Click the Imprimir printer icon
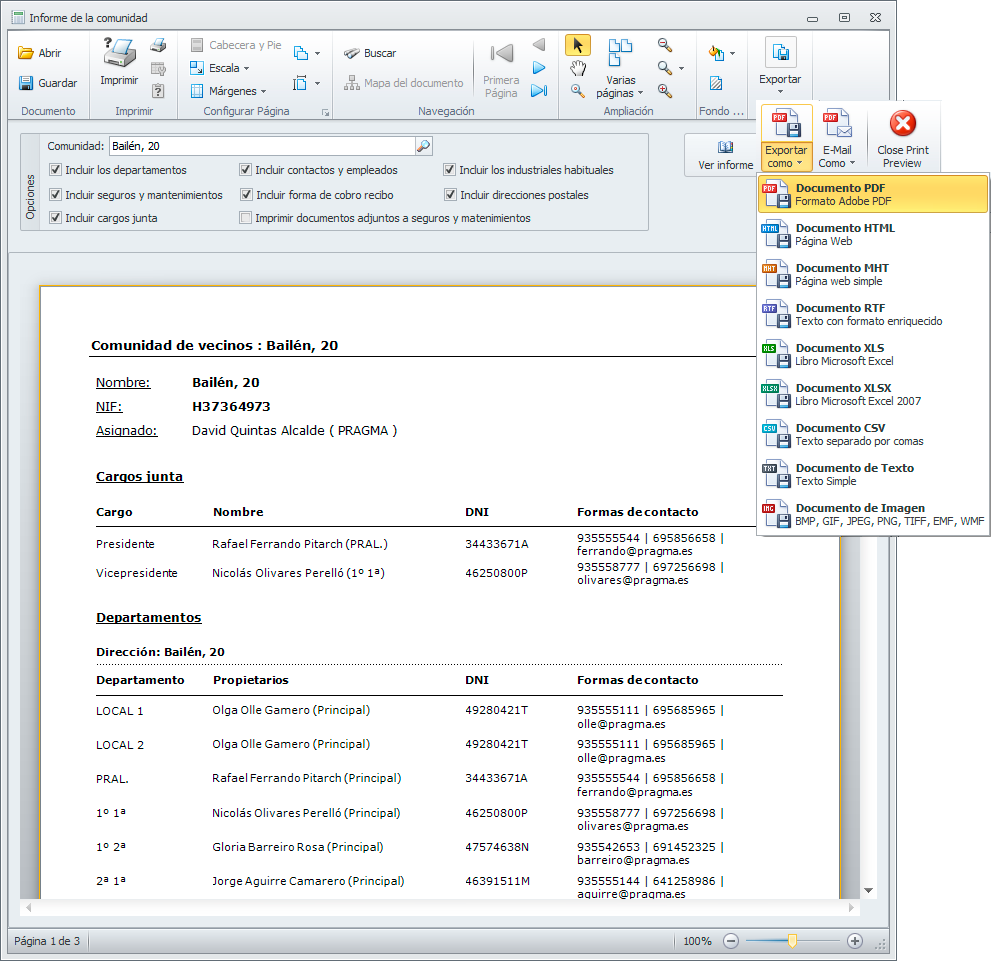Image resolution: width=991 pixels, height=961 pixels. coord(119,54)
